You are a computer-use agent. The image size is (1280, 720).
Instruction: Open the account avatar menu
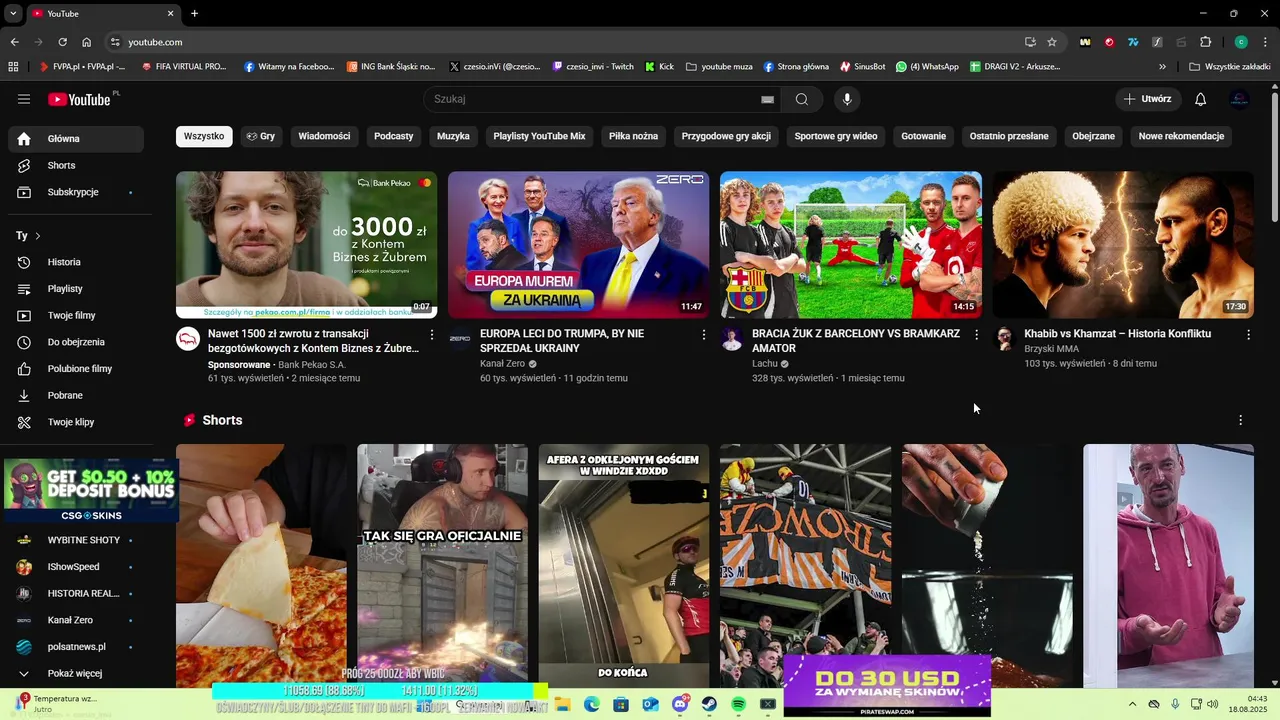(x=1239, y=99)
